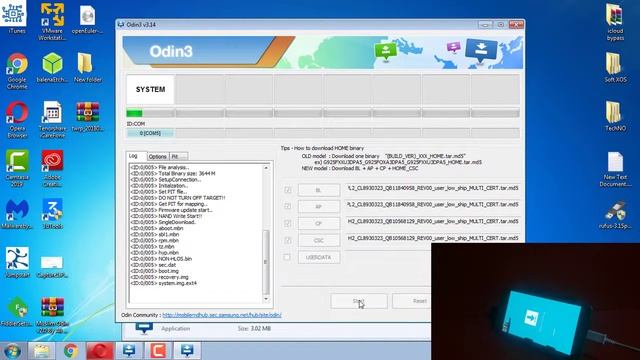
Task: Enable the USERDATA checkbox
Action: (287, 257)
